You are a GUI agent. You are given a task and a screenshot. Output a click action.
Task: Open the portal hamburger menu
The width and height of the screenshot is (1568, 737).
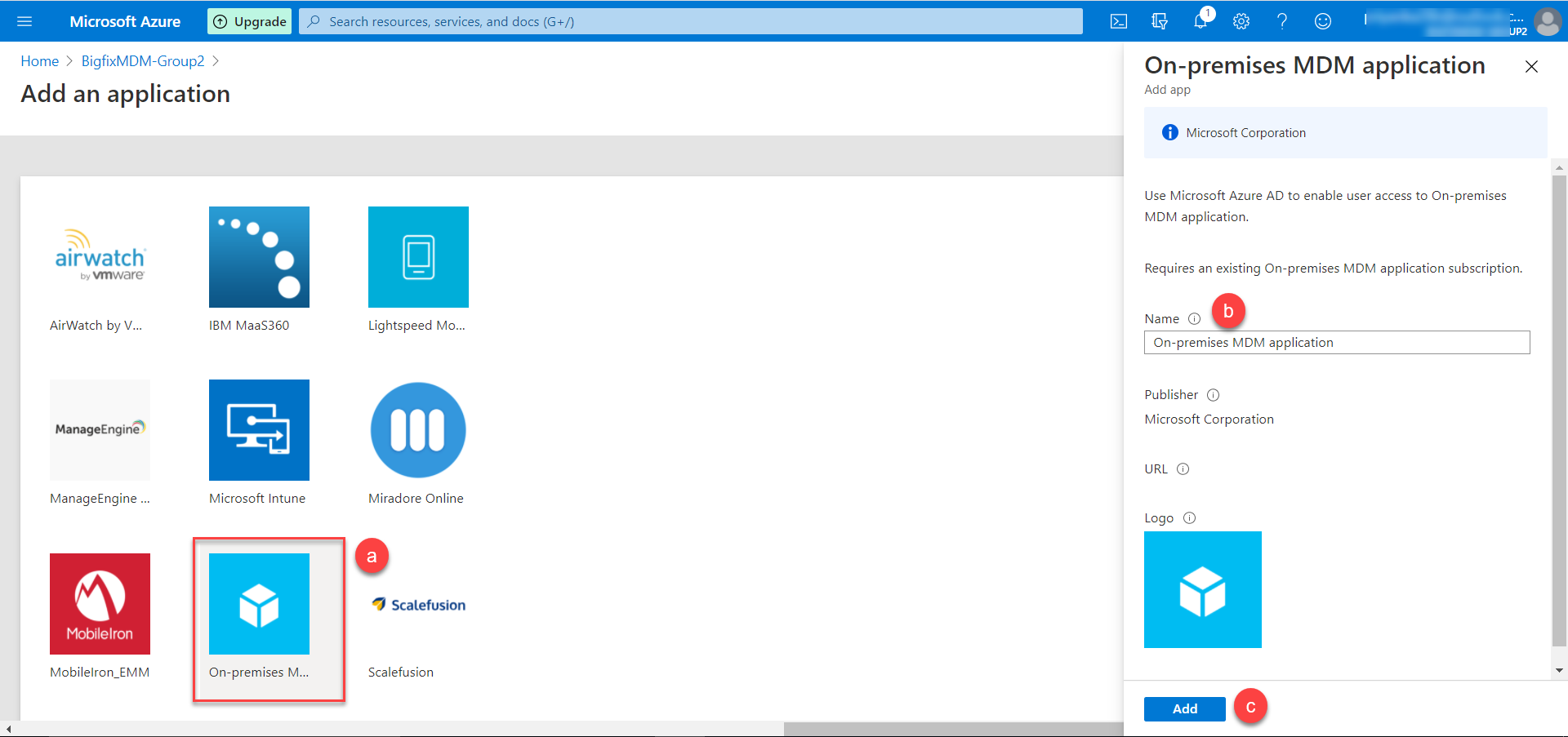click(x=24, y=21)
